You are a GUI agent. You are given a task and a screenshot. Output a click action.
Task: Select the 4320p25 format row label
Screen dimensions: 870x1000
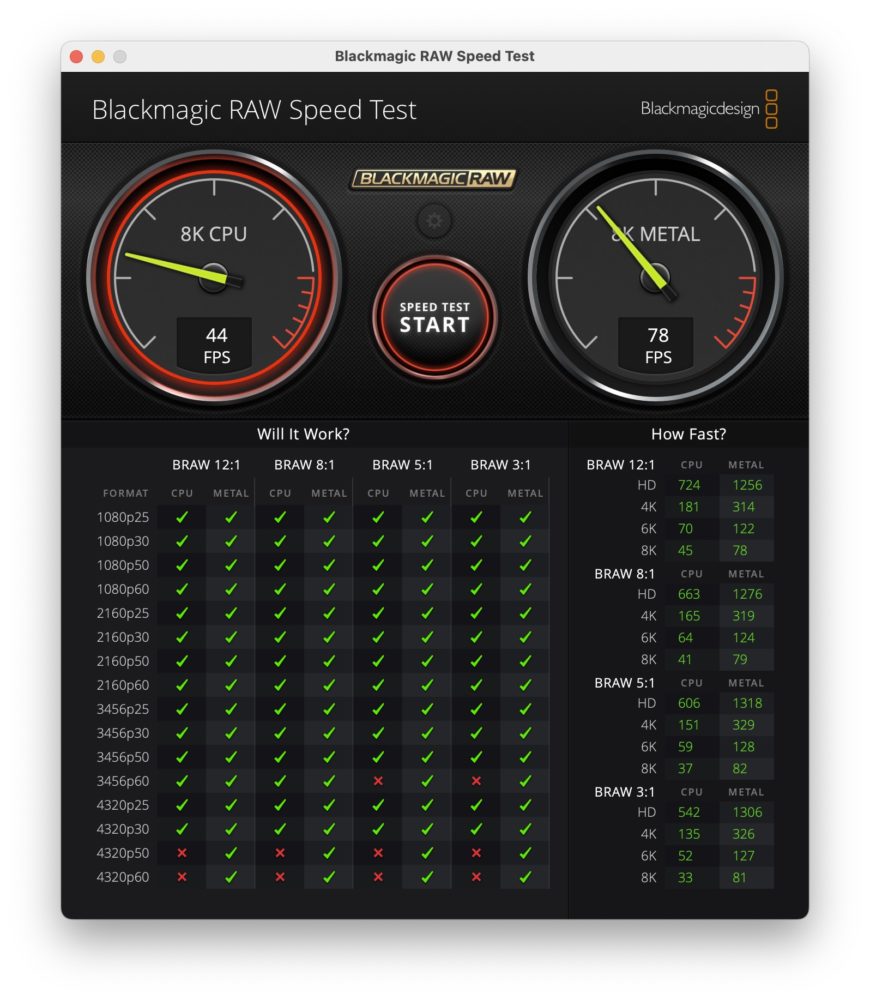[122, 805]
